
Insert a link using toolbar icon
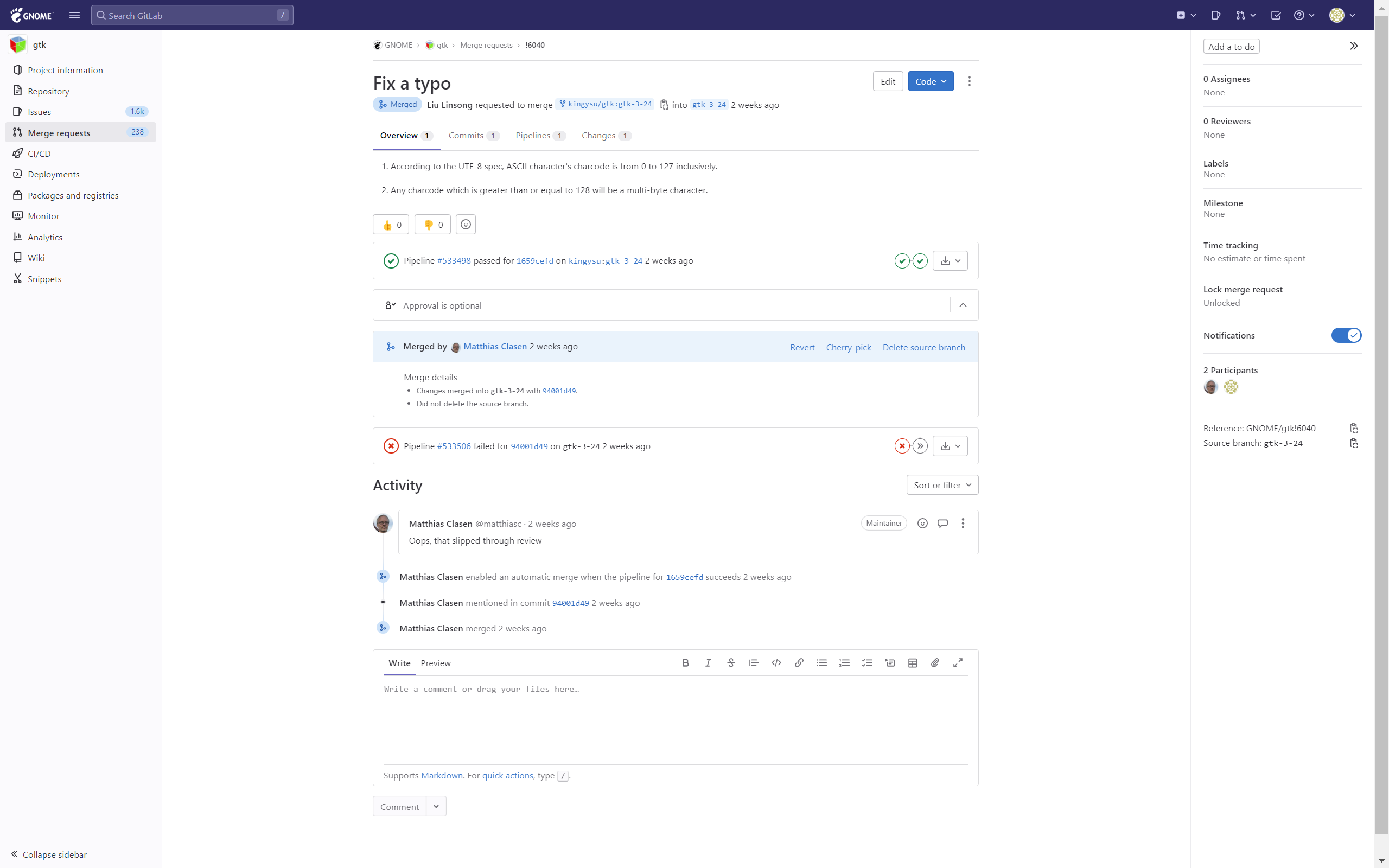[799, 663]
